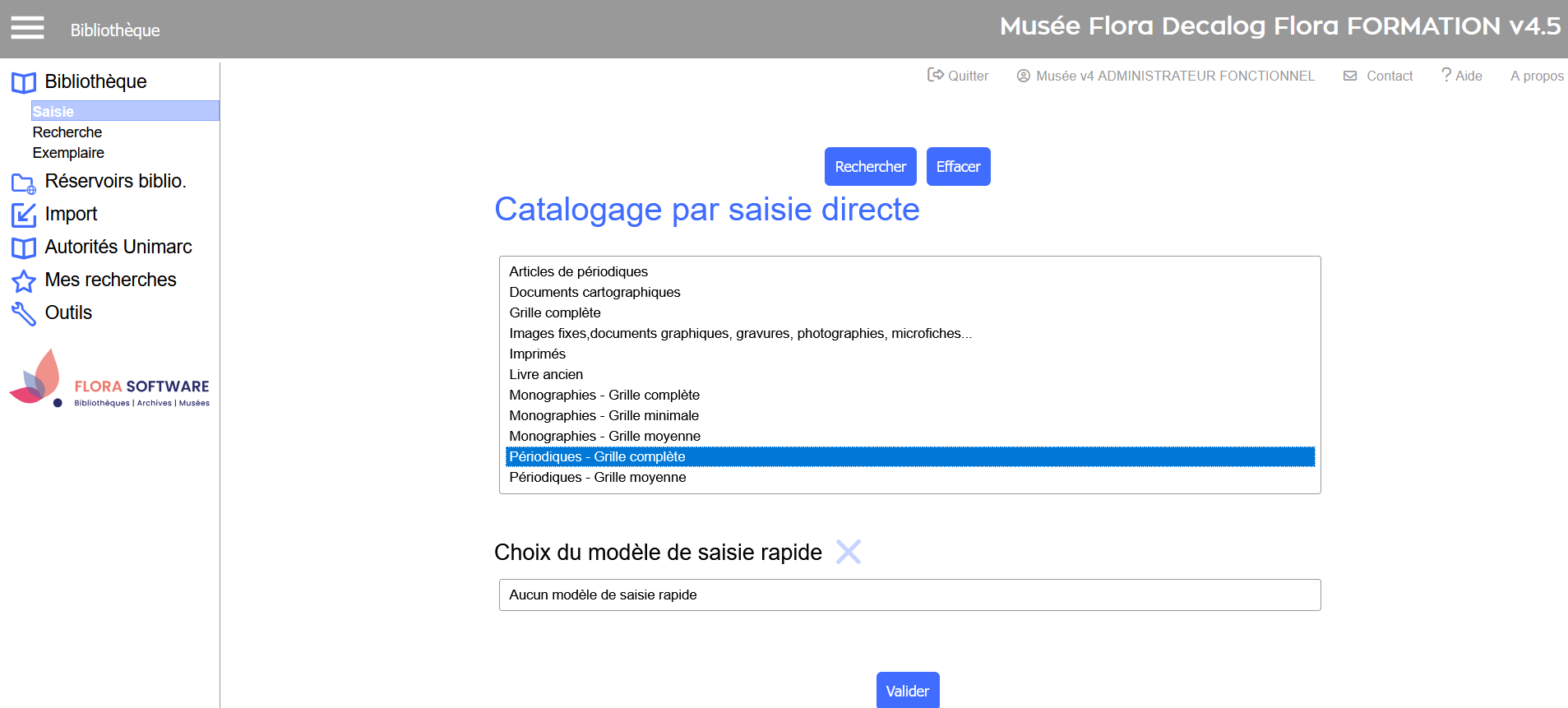Clear quick entry model with X icon

[848, 552]
